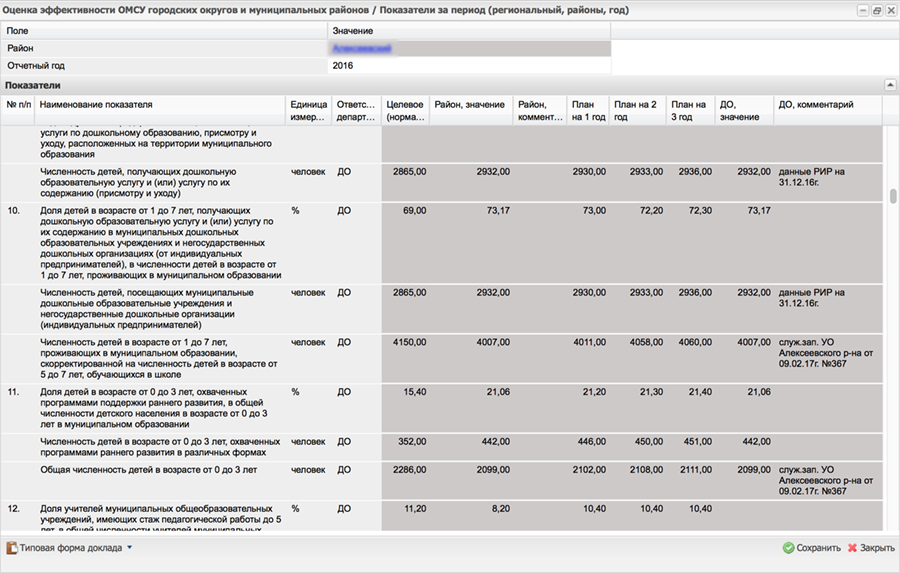
Task: Click Целевое value 4150,00 cell
Action: point(408,342)
